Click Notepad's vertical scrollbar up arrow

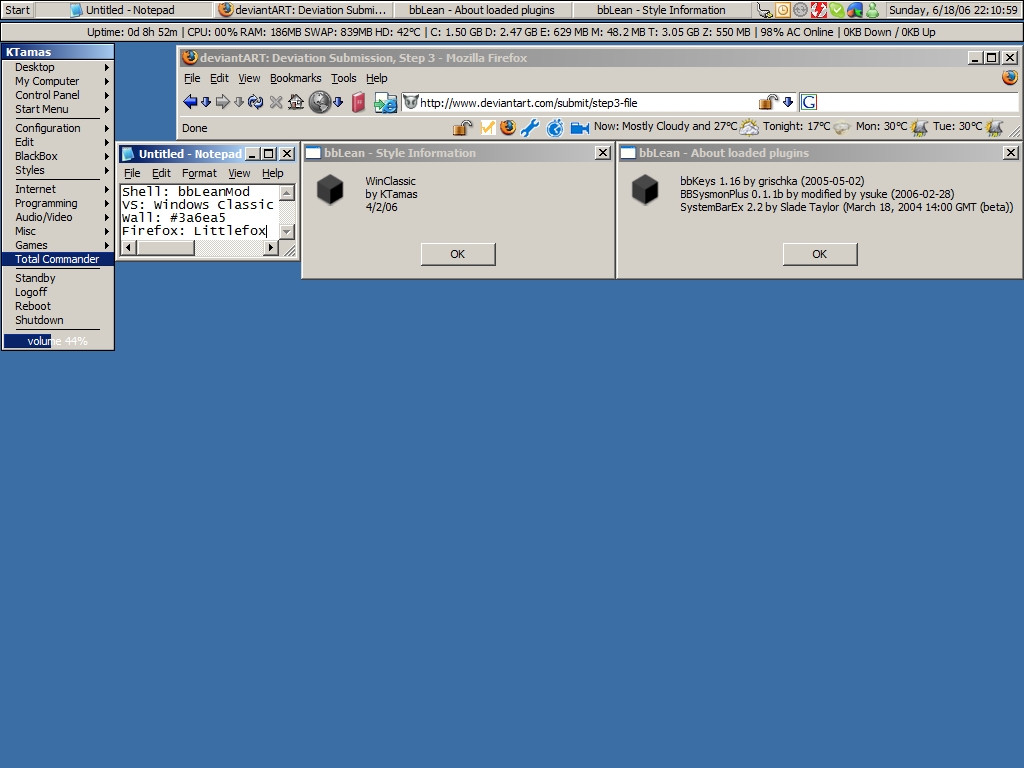pos(287,193)
